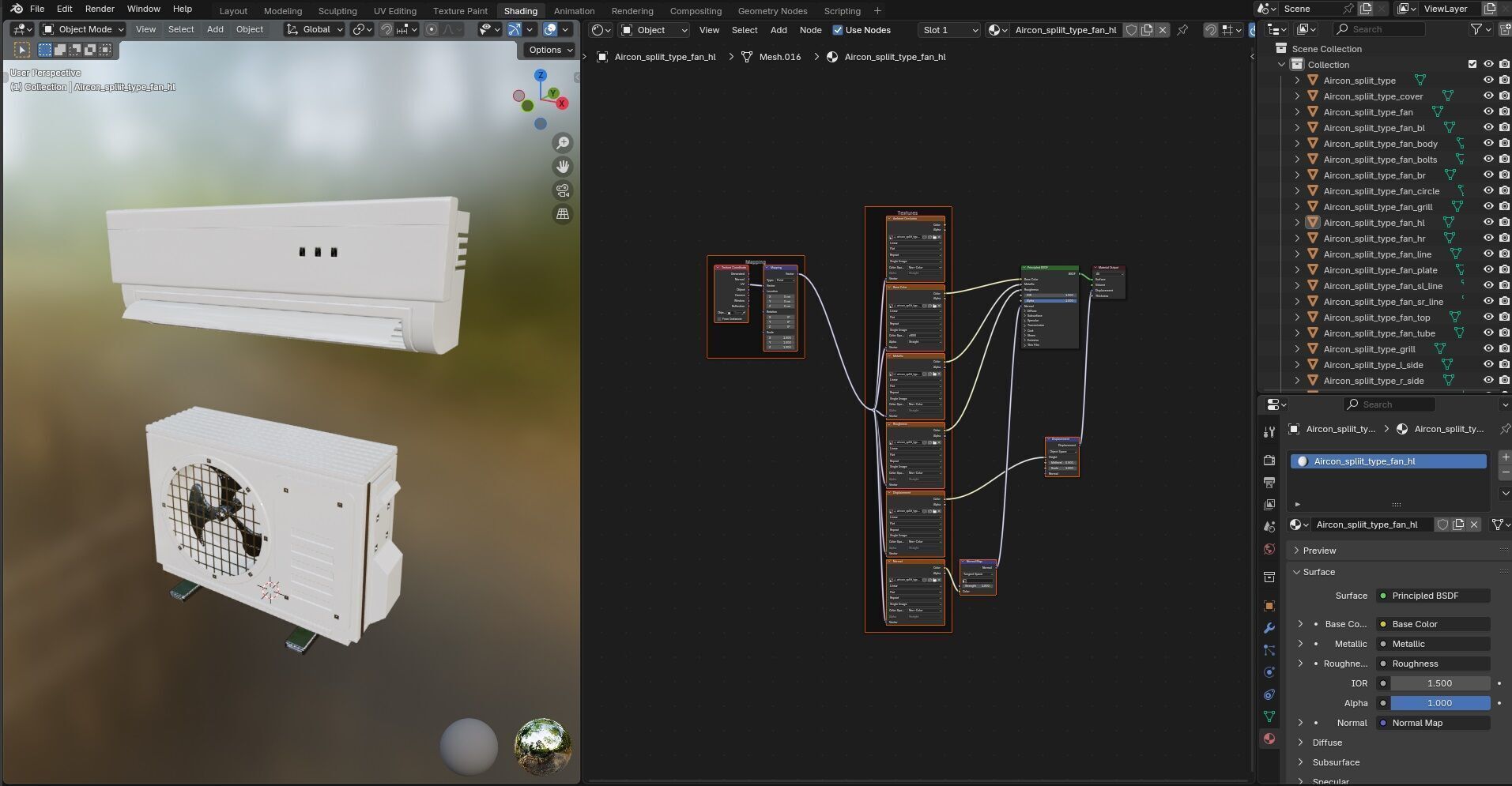Toggle fake user shield in node editor header
The image size is (1512, 786).
click(1131, 30)
